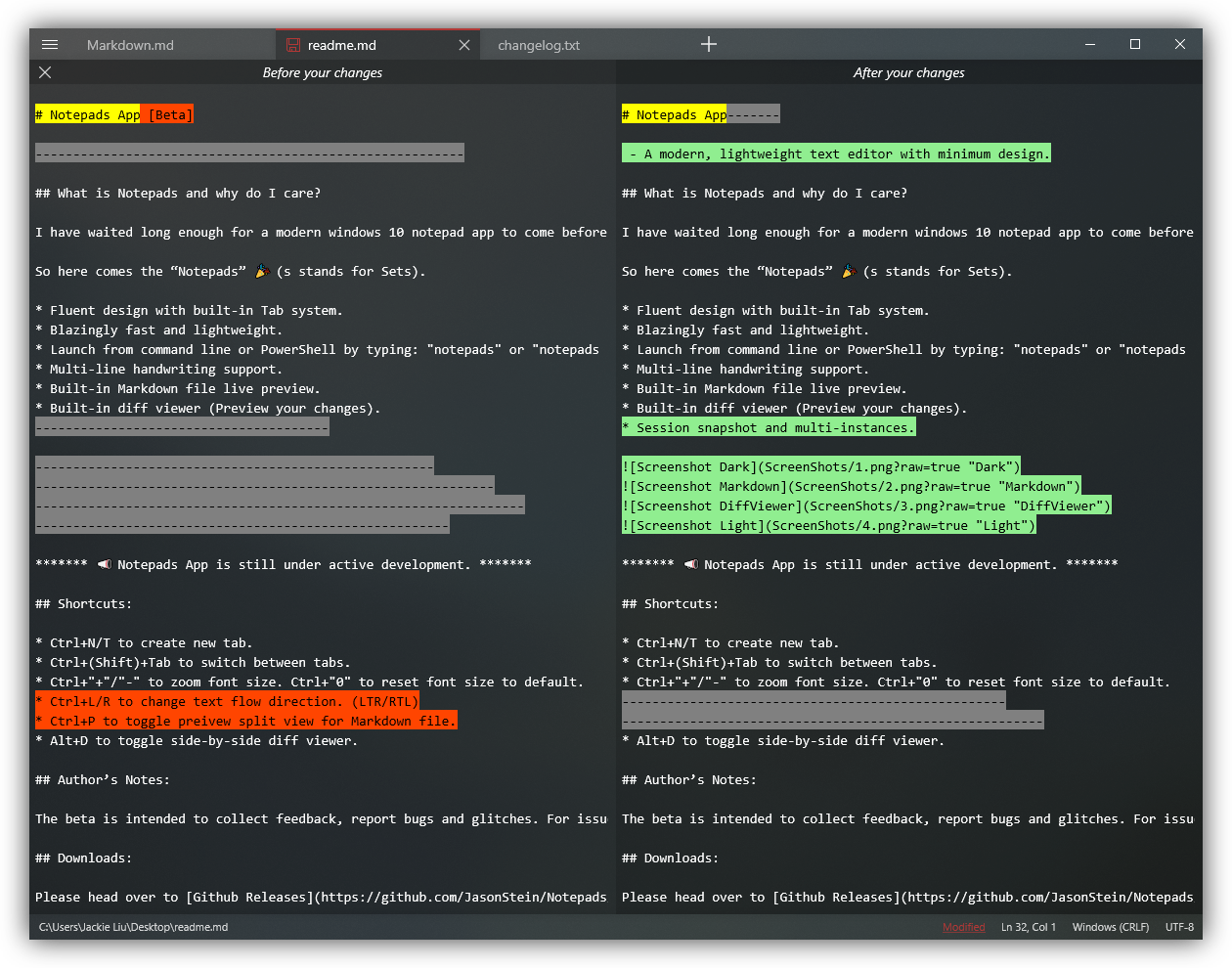Minimize the Notepads window
This screenshot has width=1232, height=968.
coord(1090,44)
